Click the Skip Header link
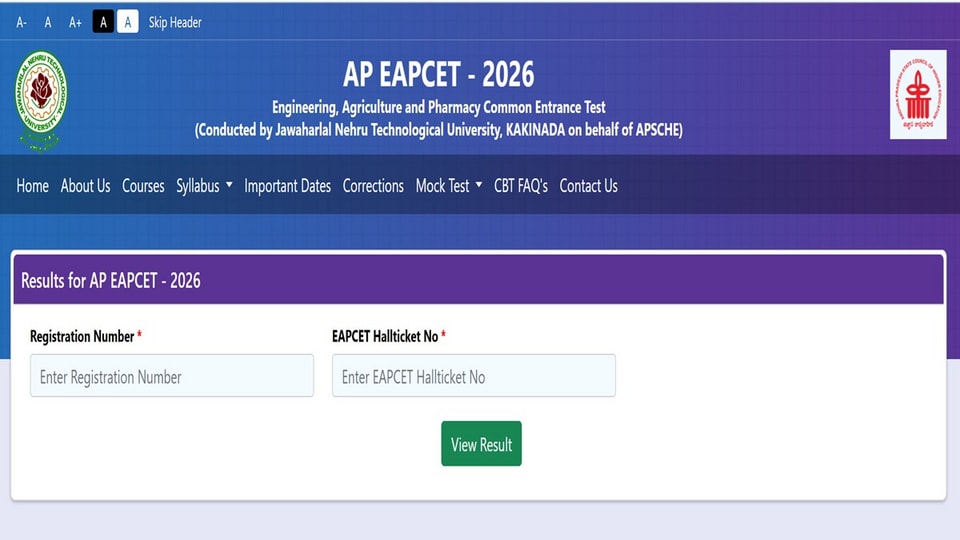The image size is (960, 540). pos(174,23)
